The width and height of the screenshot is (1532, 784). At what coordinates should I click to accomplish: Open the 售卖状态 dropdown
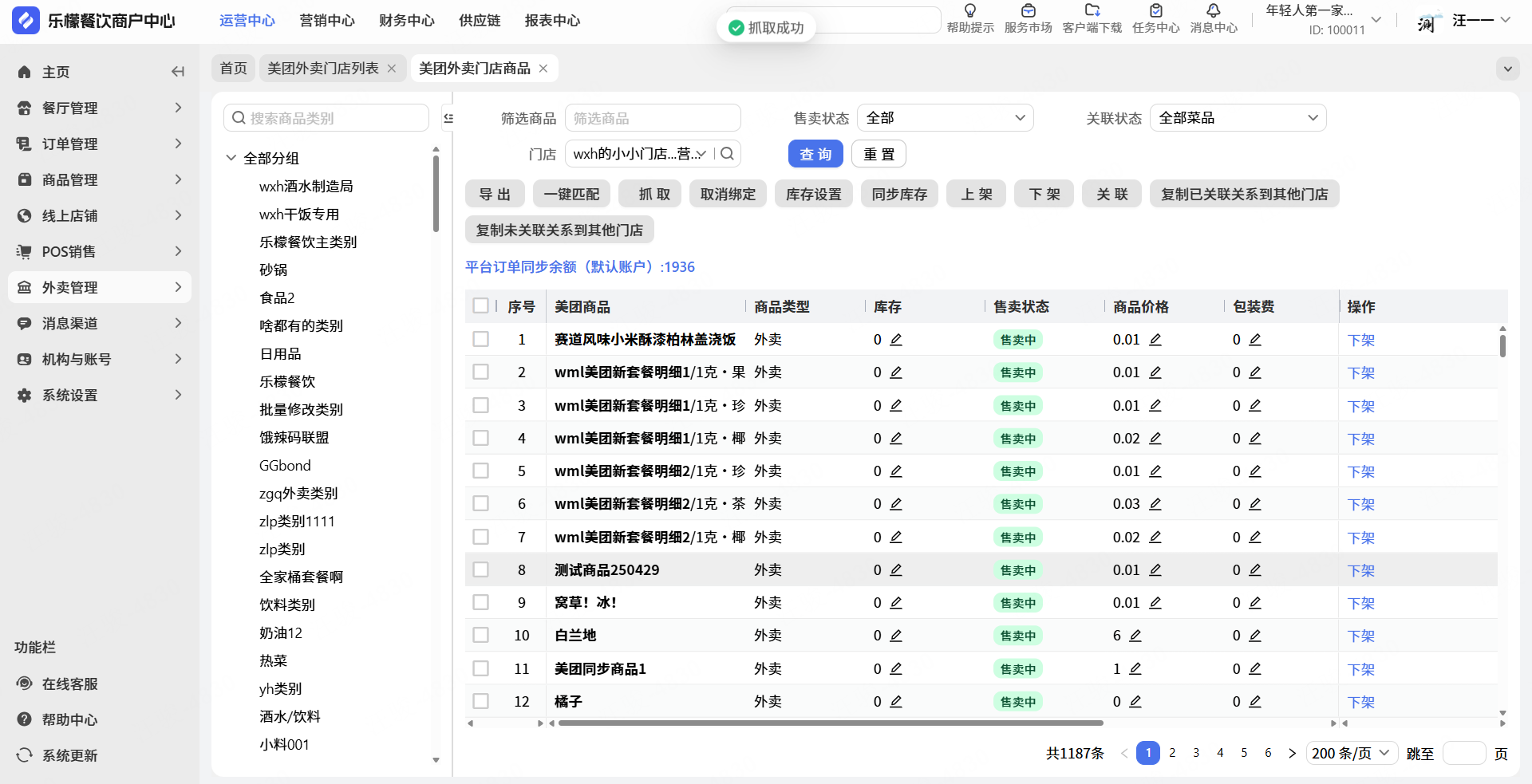(x=945, y=118)
